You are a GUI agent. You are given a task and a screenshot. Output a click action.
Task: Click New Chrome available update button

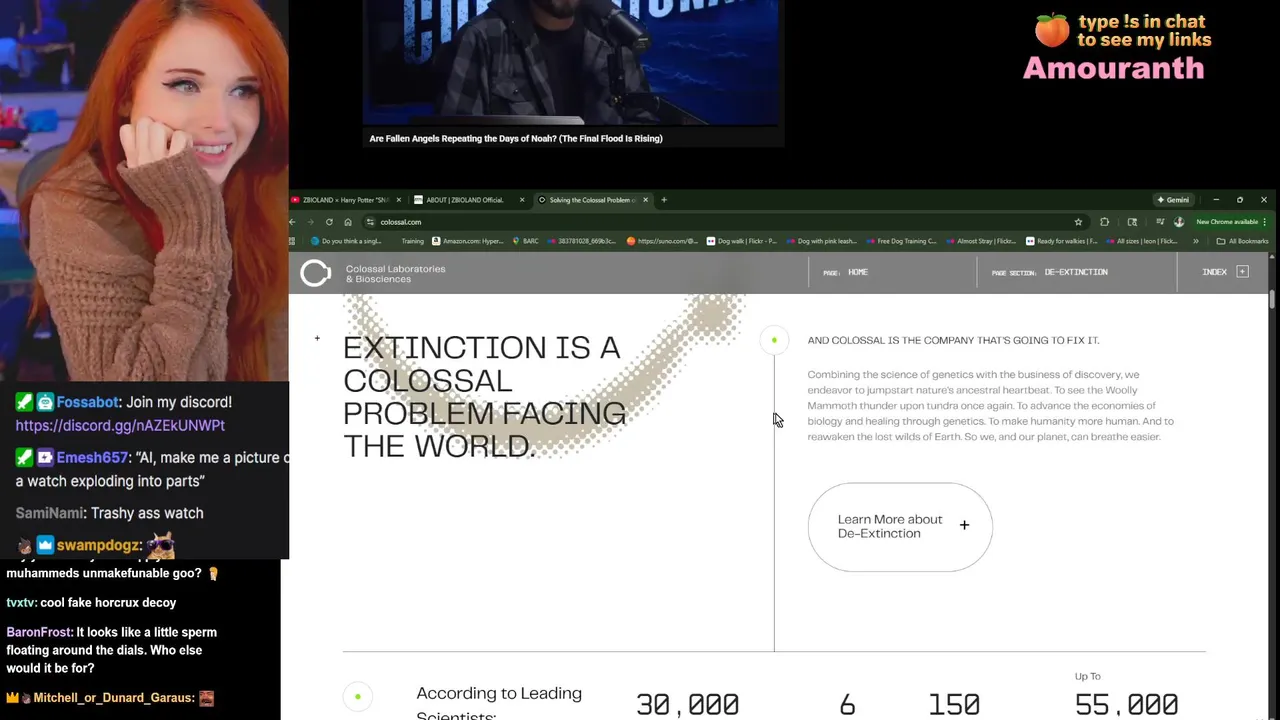pyautogui.click(x=1227, y=222)
